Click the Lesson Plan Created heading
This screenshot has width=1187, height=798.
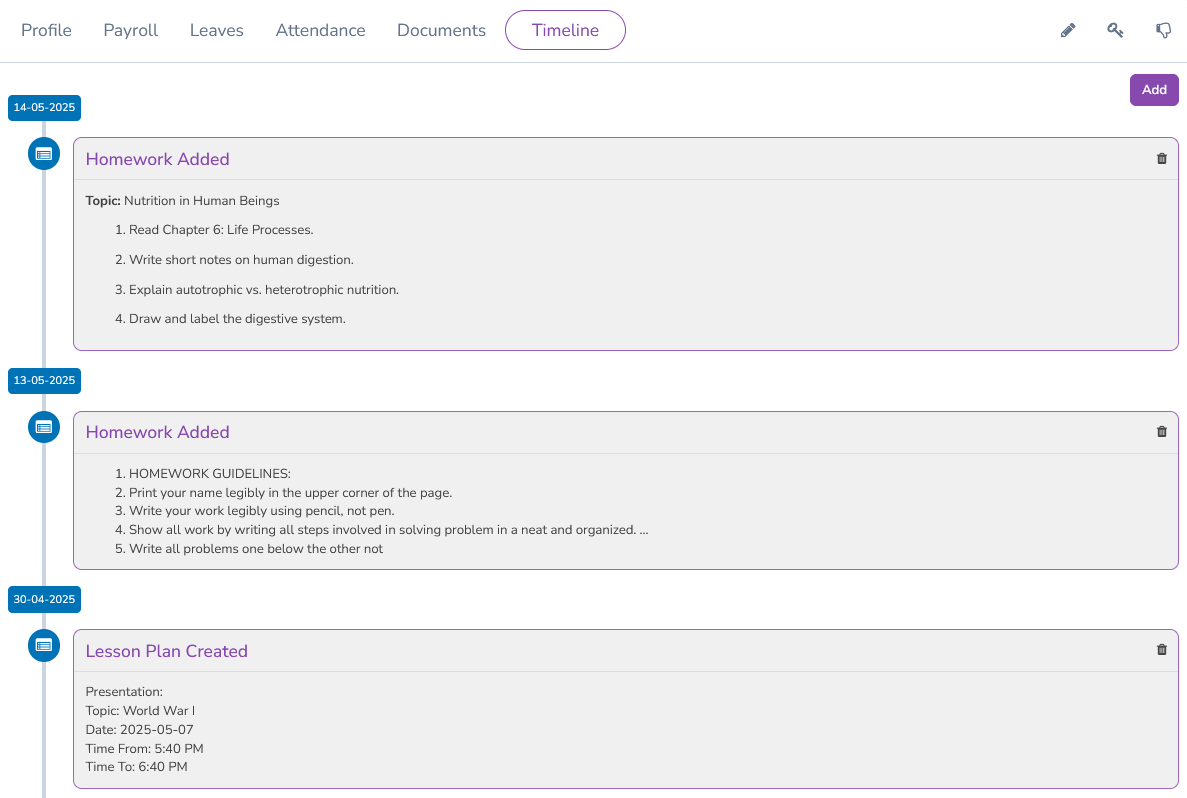[x=166, y=651]
